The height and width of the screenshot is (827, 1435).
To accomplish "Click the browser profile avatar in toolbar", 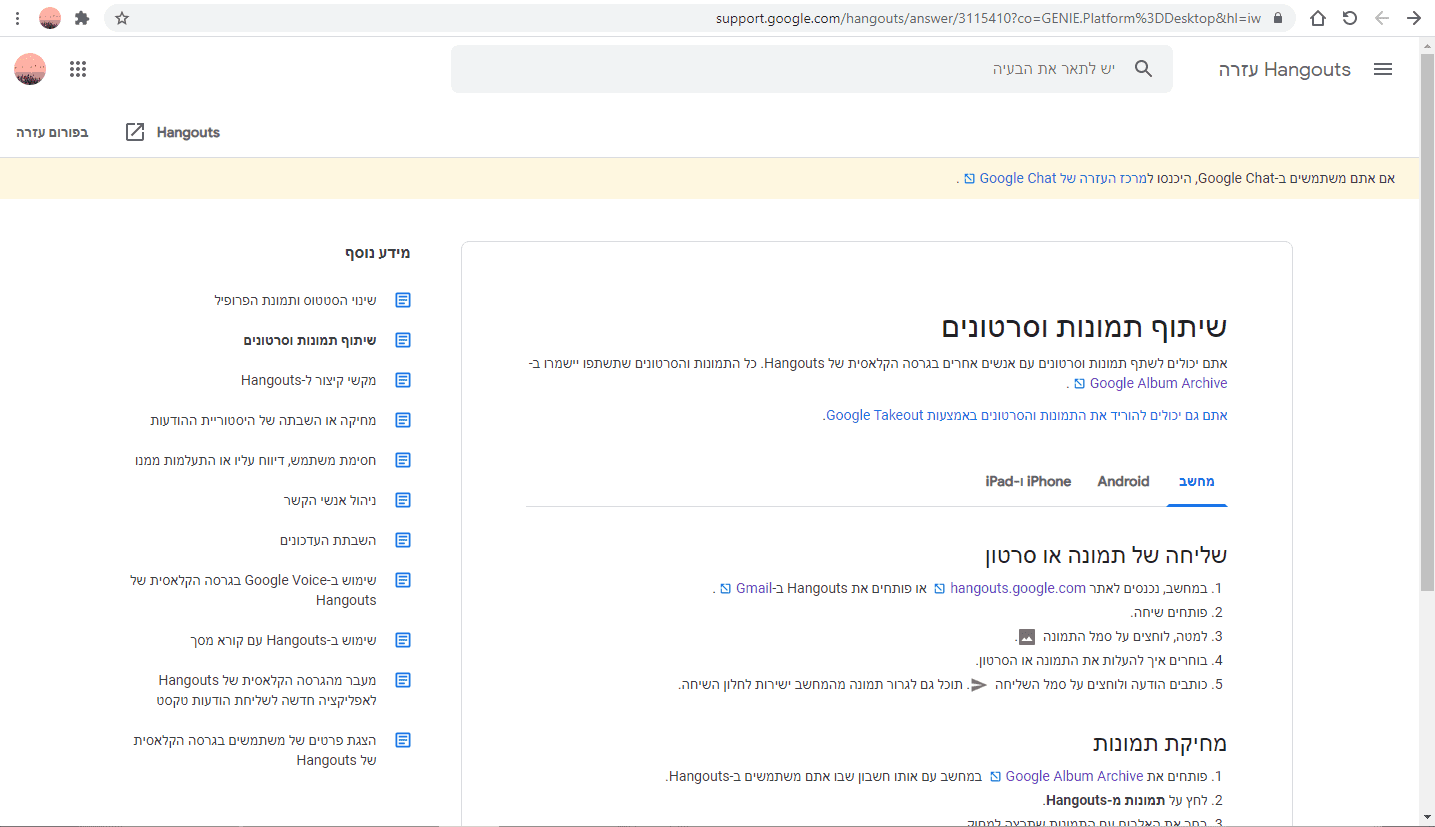I will click(x=50, y=18).
